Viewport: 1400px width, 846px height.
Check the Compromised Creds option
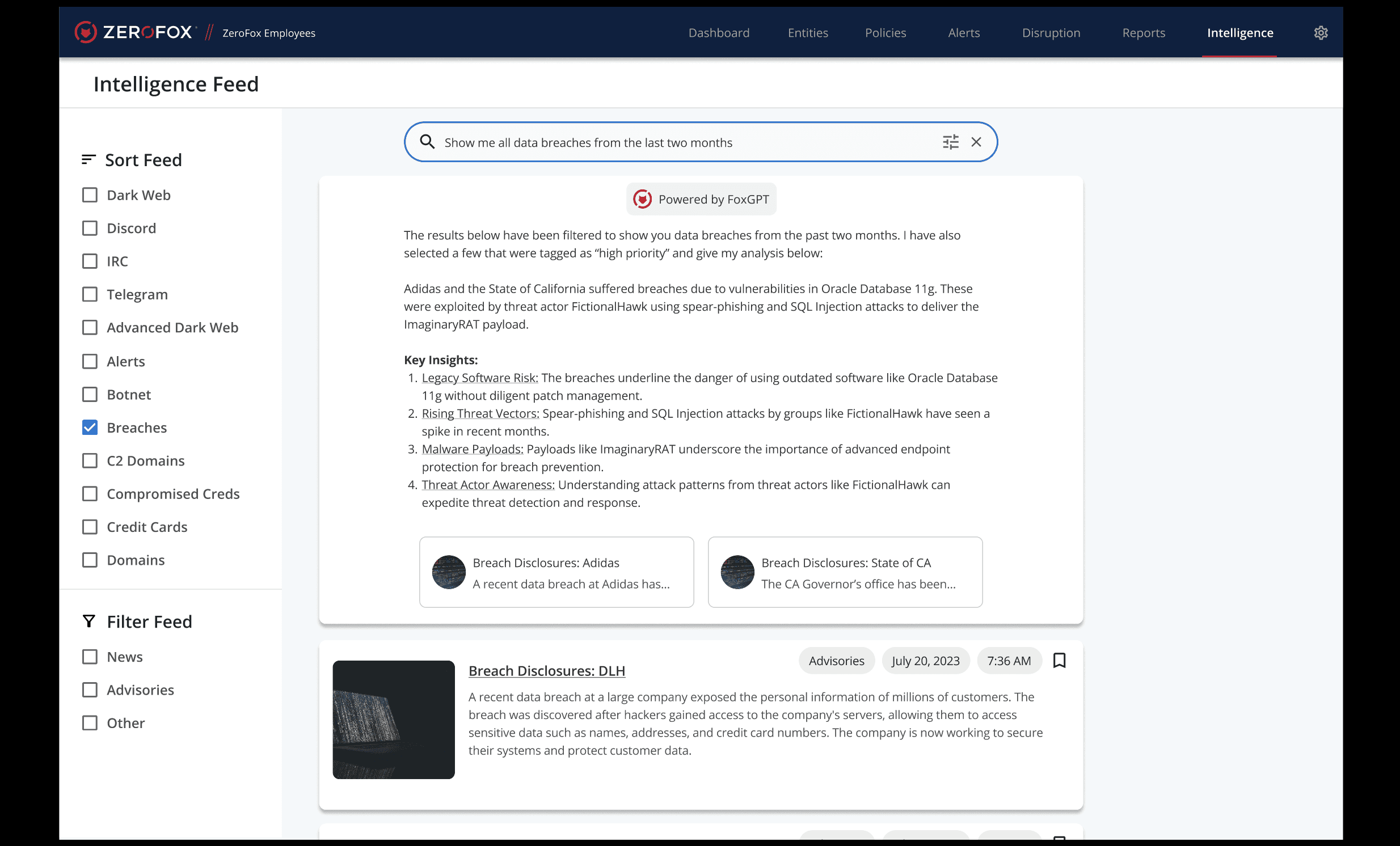90,494
